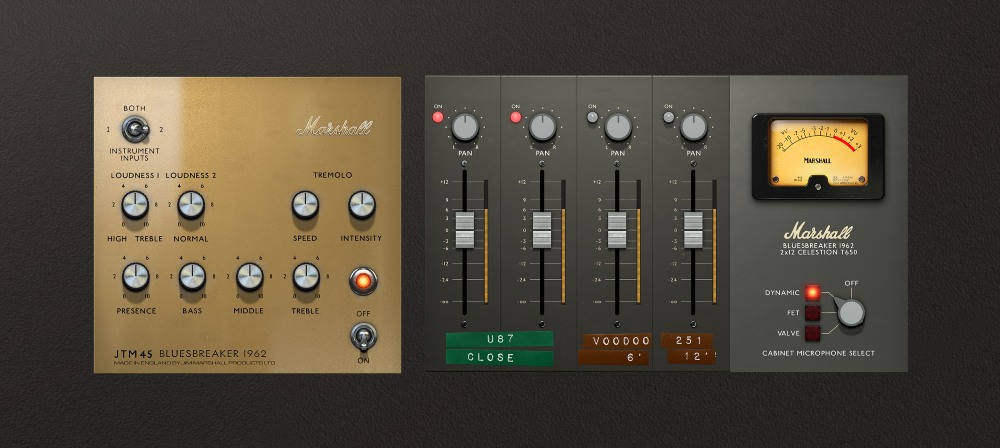Flip the Instrument Inputs toggle switch
The image size is (1000, 448).
(132, 130)
